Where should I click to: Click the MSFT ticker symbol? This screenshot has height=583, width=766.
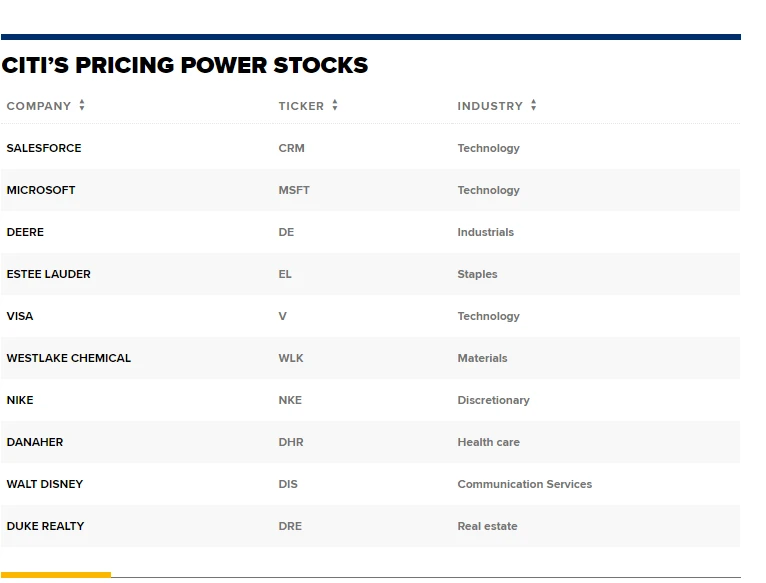(x=294, y=190)
